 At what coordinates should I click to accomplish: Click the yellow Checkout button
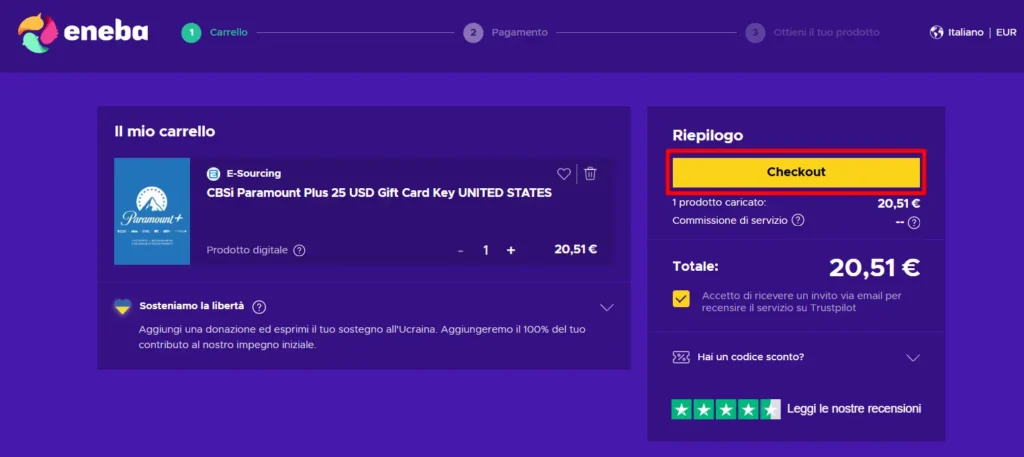point(796,172)
